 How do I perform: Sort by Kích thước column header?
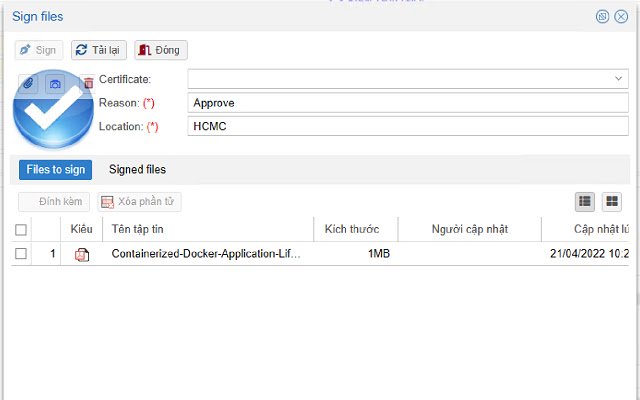(x=356, y=229)
